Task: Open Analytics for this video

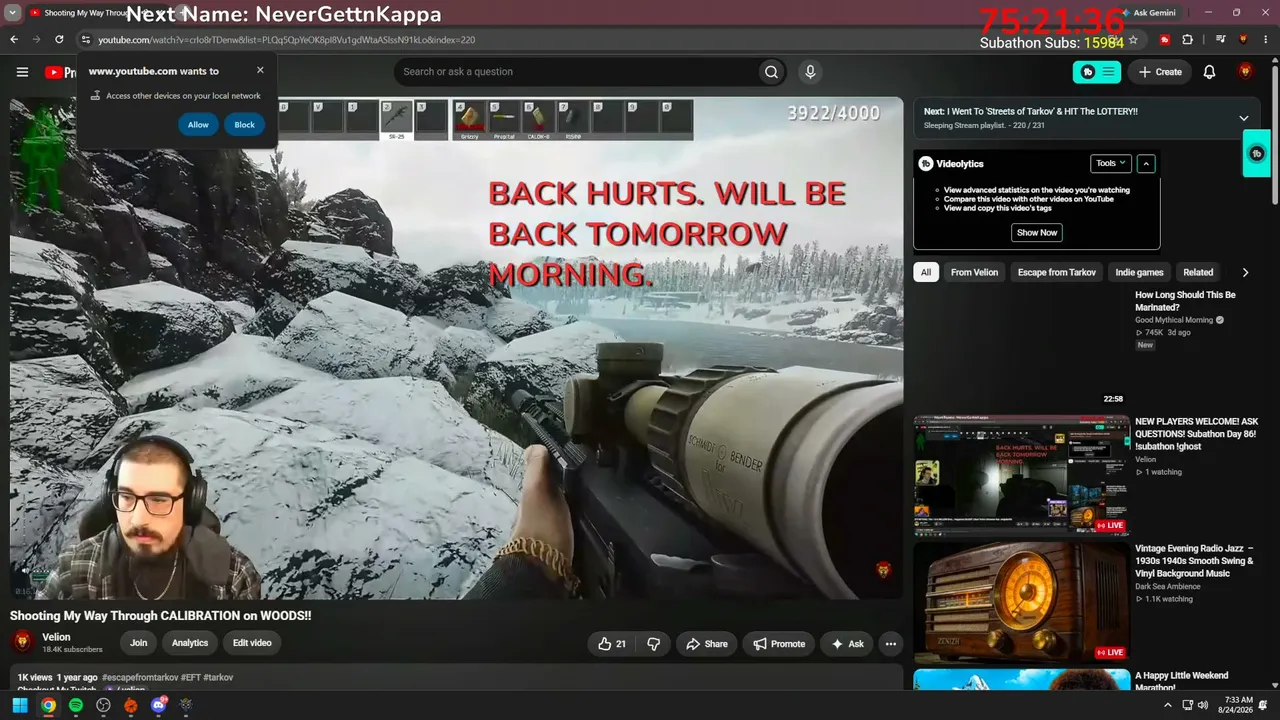Action: (x=190, y=643)
